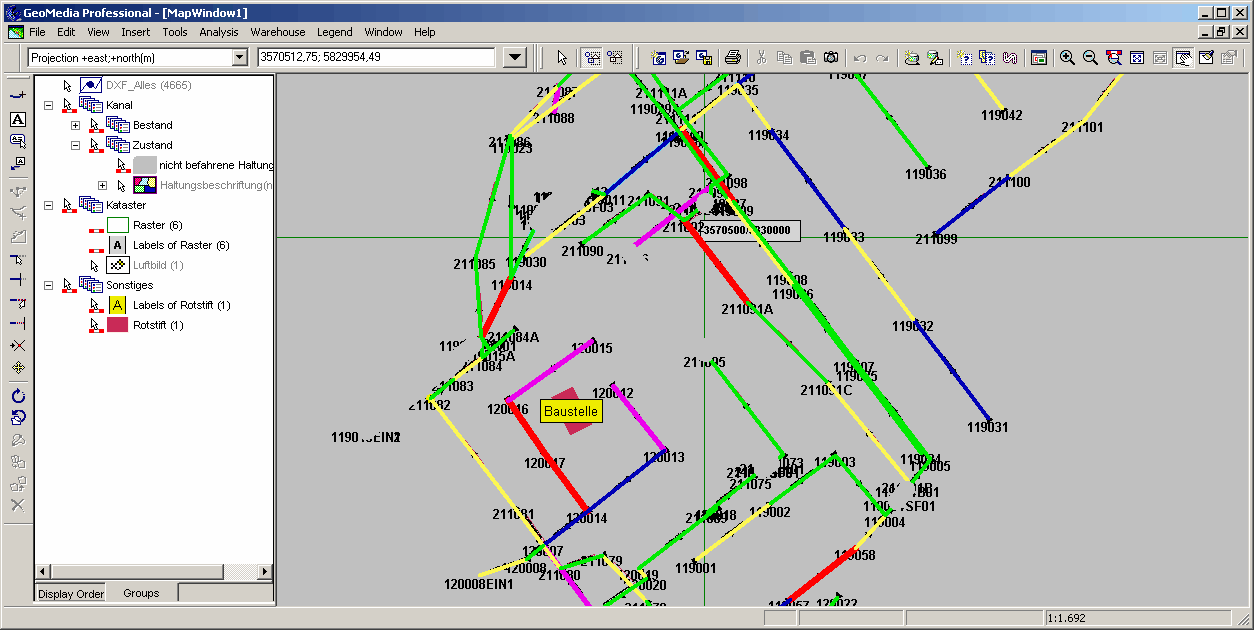Click the Move (four-arrow) tool
The image size is (1254, 630).
[x=17, y=367]
